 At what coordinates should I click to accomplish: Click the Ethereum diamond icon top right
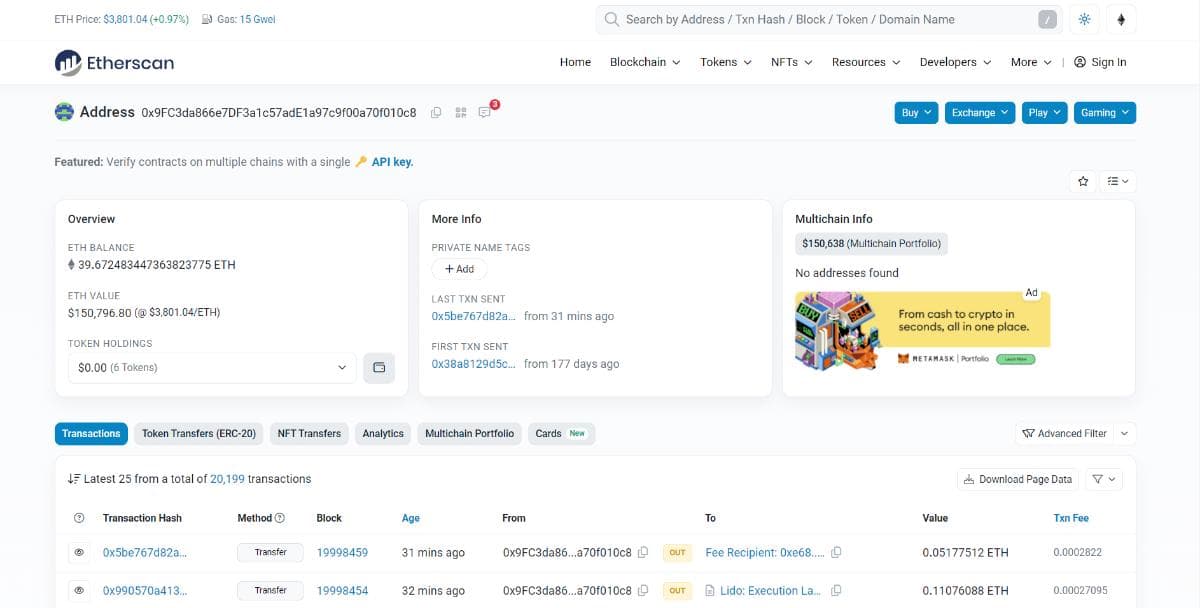[1121, 19]
